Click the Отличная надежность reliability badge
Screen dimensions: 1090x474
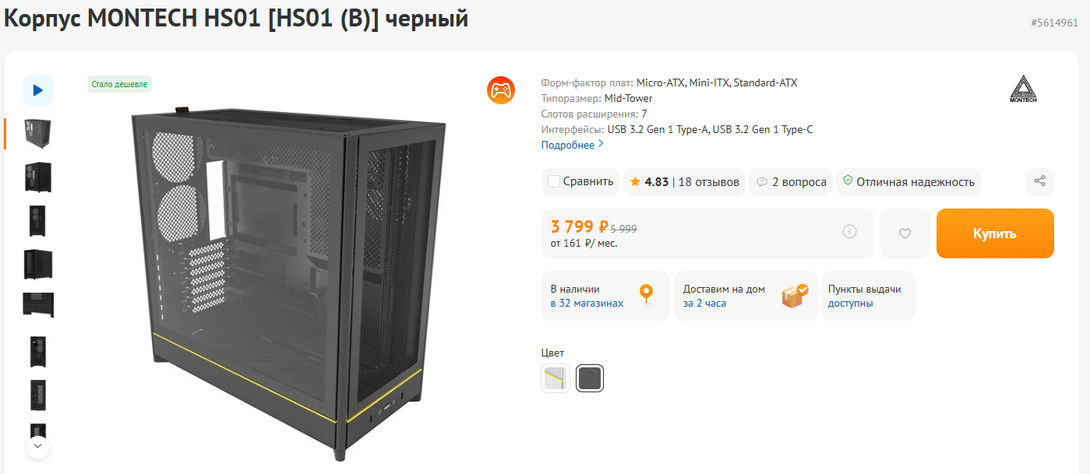click(x=907, y=182)
